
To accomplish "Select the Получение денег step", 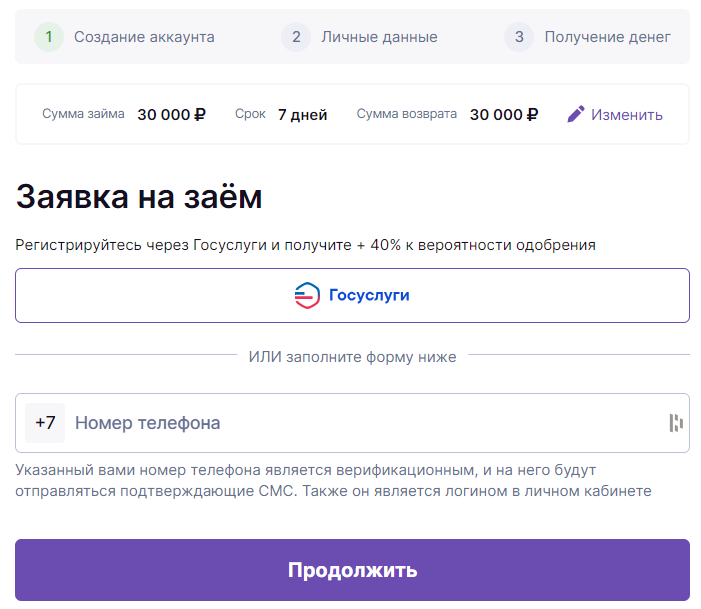I will click(608, 37).
